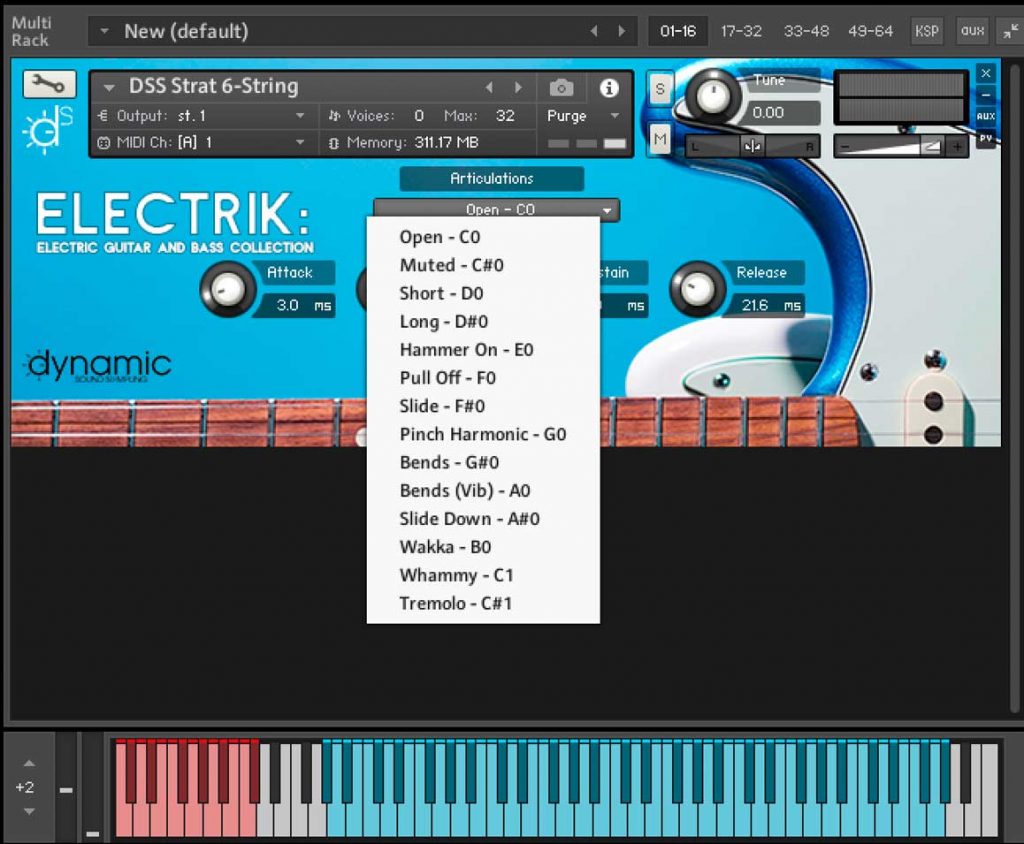
Task: Go to next instrument arrow beside DSS Strat
Action: (518, 88)
